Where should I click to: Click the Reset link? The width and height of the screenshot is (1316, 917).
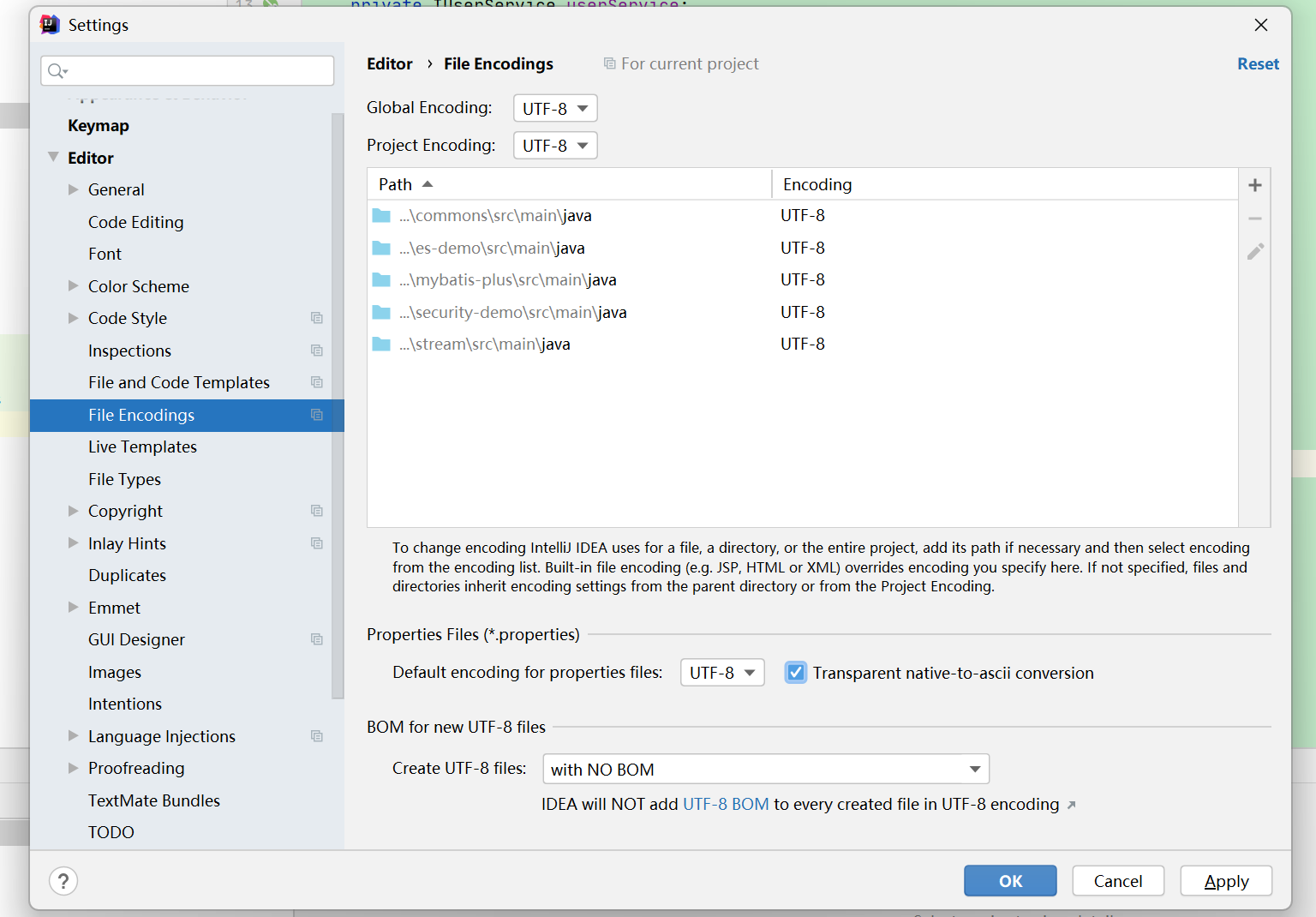(x=1258, y=63)
